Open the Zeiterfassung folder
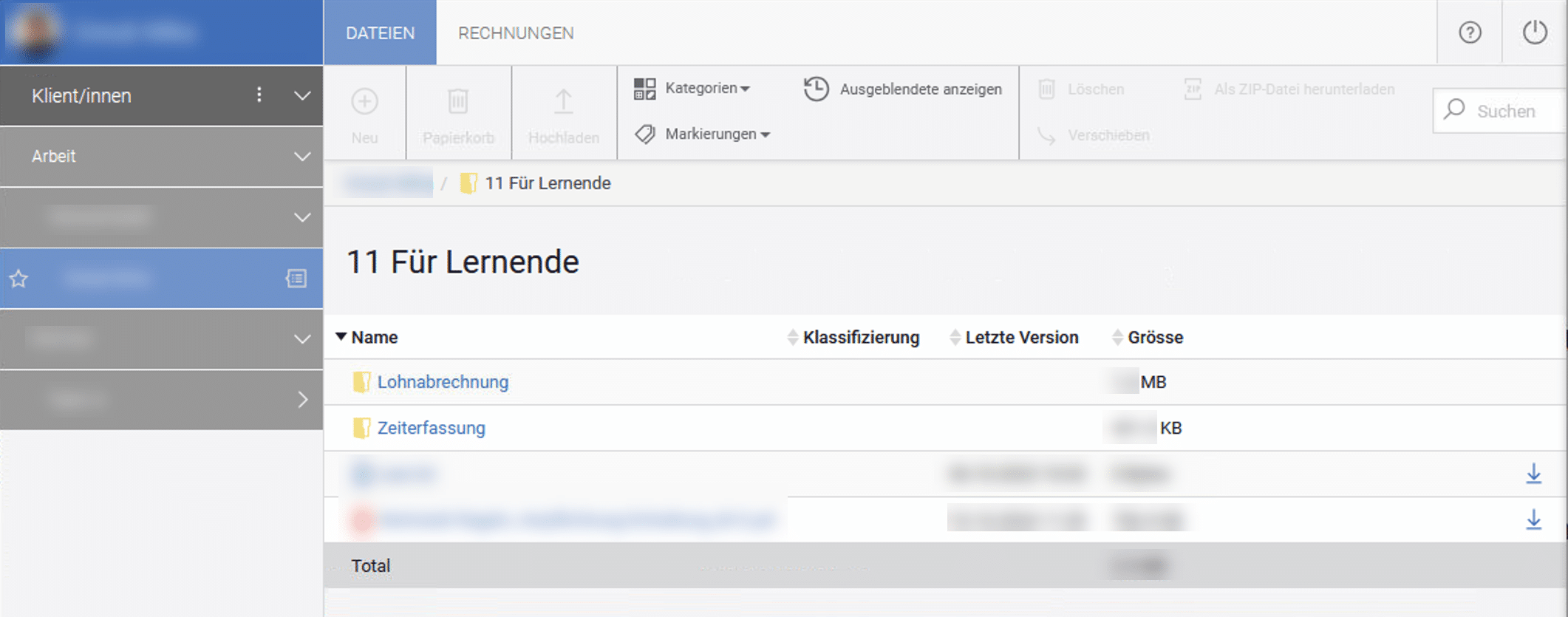1568x617 pixels. [431, 428]
